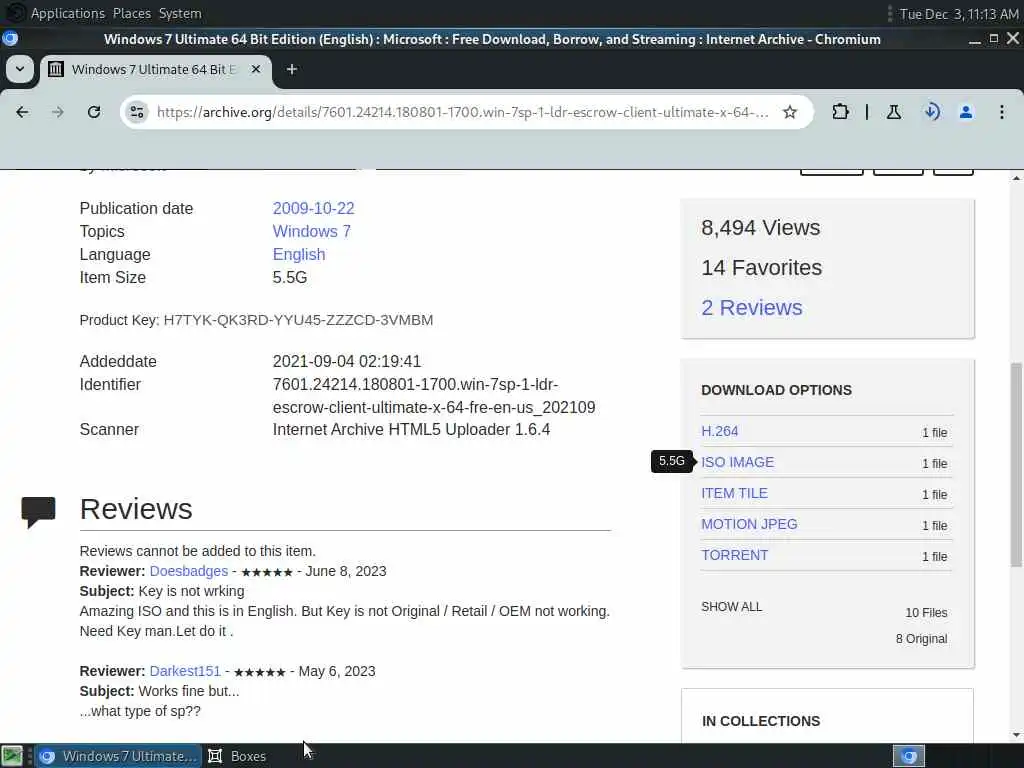Download the H.264 file

(x=720, y=431)
